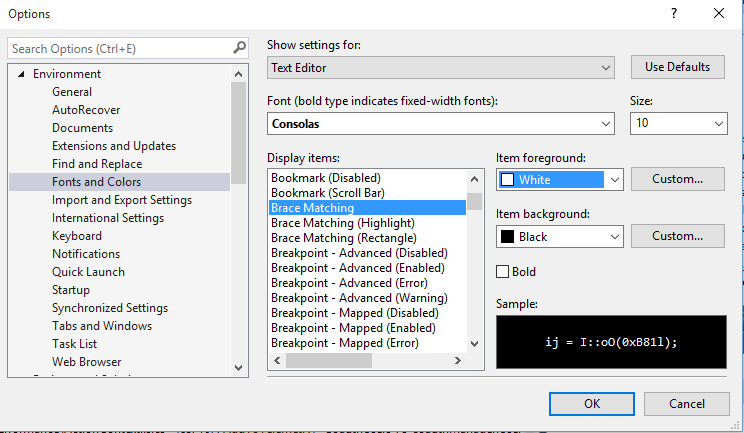The image size is (744, 433).
Task: Select Breakpoint - Mapped (Disabled) item
Action: coord(355,313)
